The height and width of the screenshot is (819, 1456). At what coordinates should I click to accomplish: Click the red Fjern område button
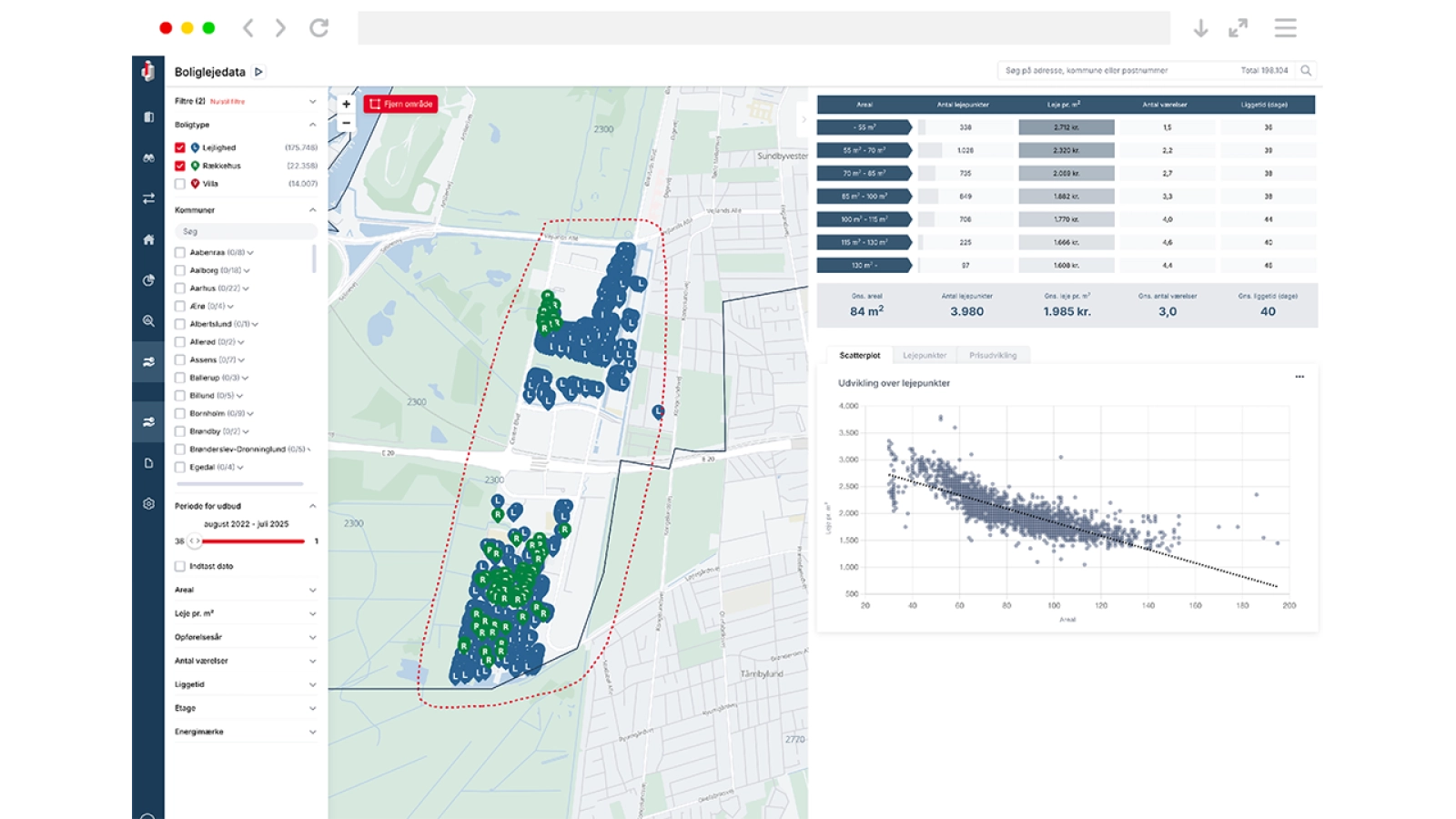[400, 104]
